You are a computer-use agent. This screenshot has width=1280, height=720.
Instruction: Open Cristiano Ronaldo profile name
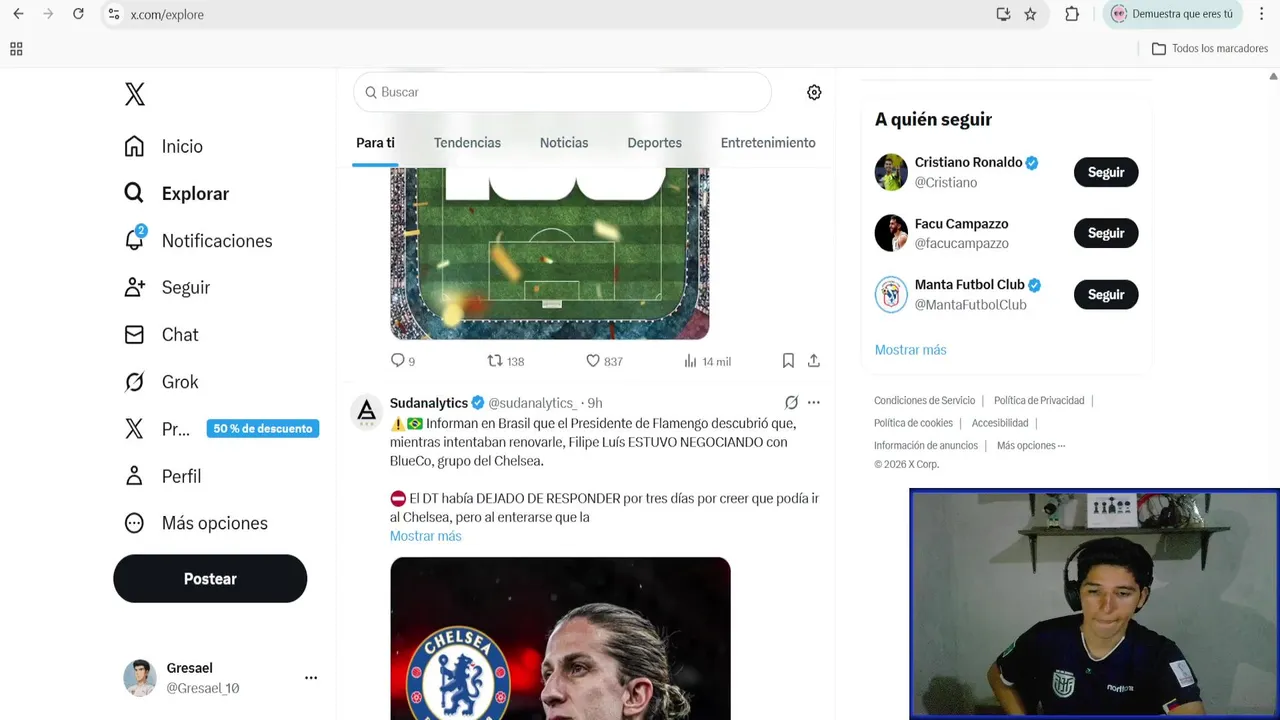point(968,162)
